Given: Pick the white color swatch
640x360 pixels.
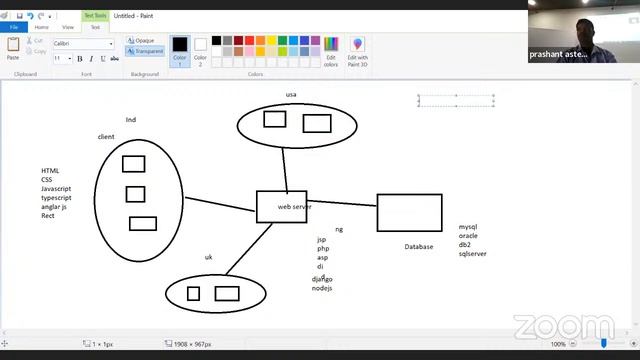Looking at the screenshot, I should tap(217, 51).
